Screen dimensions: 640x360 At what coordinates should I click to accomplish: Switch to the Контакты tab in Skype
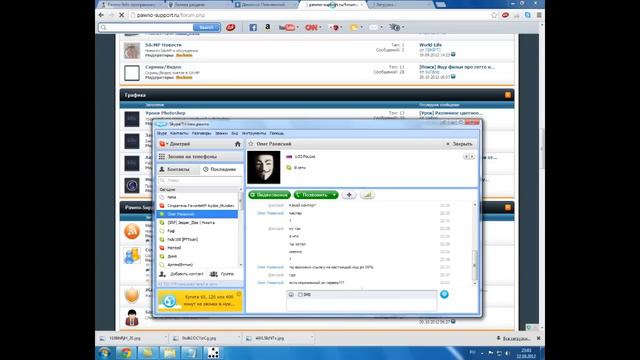click(x=178, y=169)
